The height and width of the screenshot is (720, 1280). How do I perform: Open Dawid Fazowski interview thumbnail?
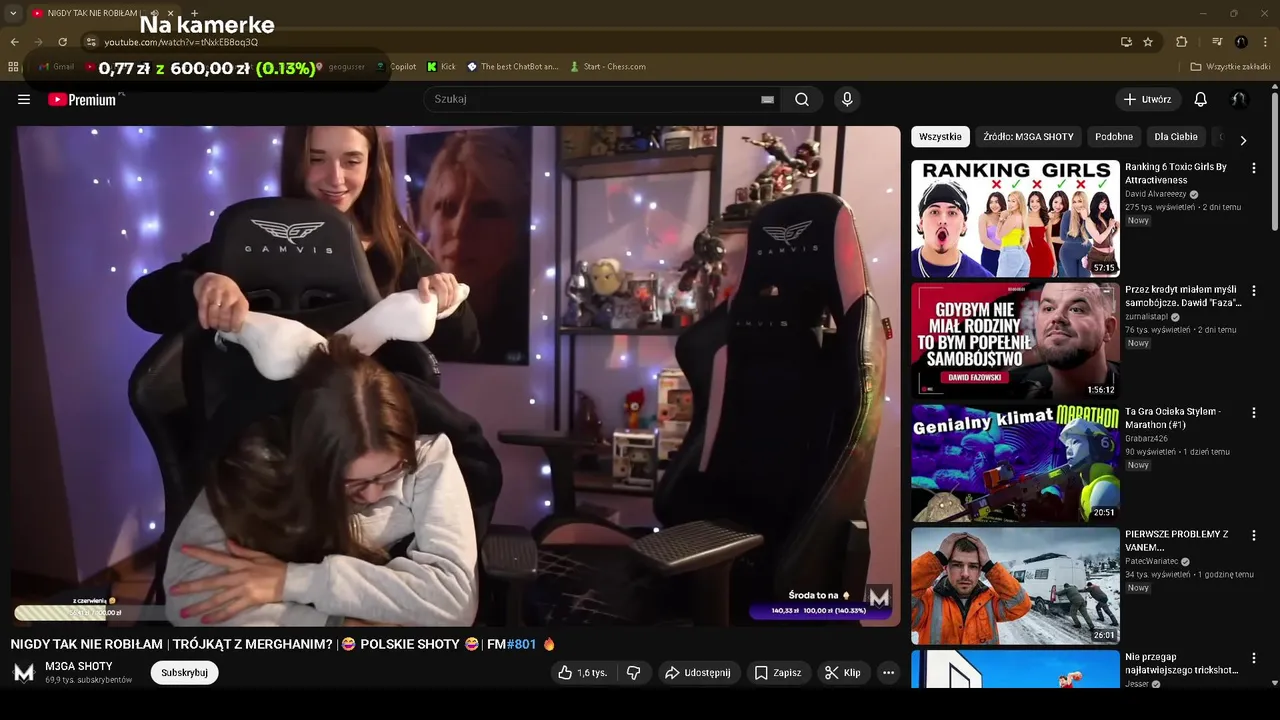(x=1015, y=341)
